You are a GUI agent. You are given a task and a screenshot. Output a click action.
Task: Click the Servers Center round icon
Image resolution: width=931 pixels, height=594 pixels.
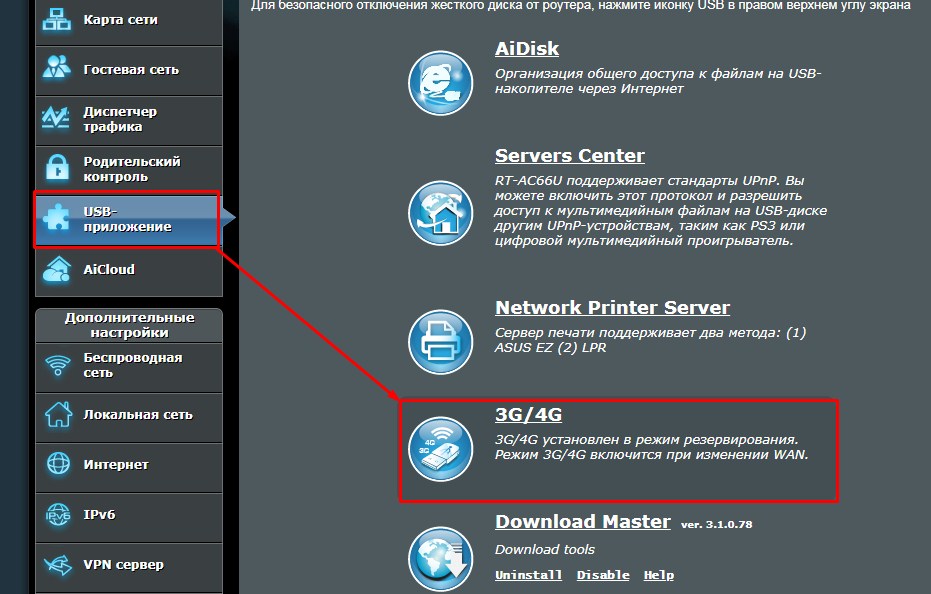[x=441, y=213]
